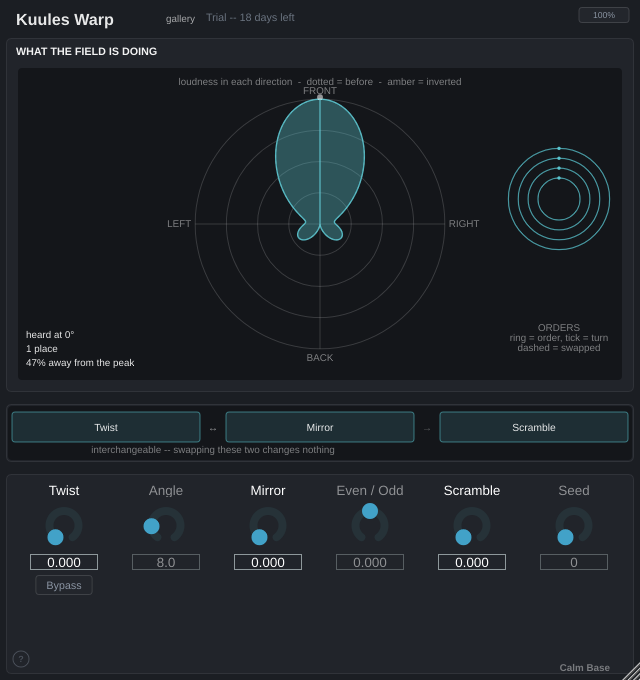Click the Mirror value field 0.000

tap(268, 562)
